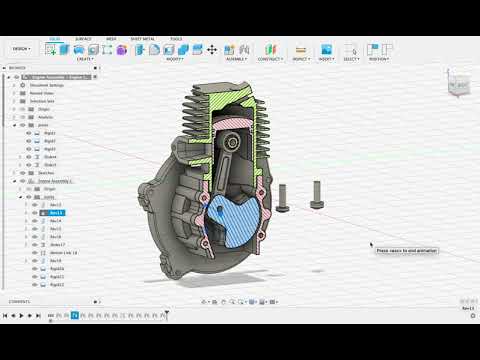Switch to the MESH tab
The image size is (480, 360).
click(x=111, y=39)
